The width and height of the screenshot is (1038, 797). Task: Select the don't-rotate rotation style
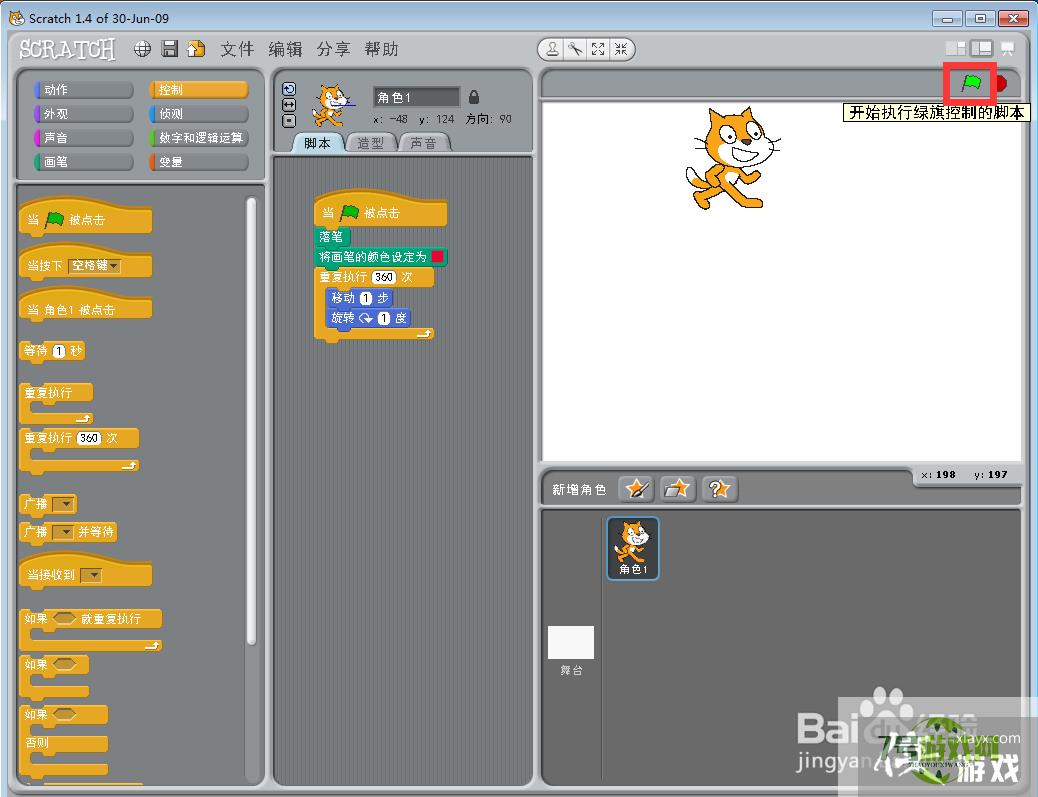pyautogui.click(x=289, y=121)
